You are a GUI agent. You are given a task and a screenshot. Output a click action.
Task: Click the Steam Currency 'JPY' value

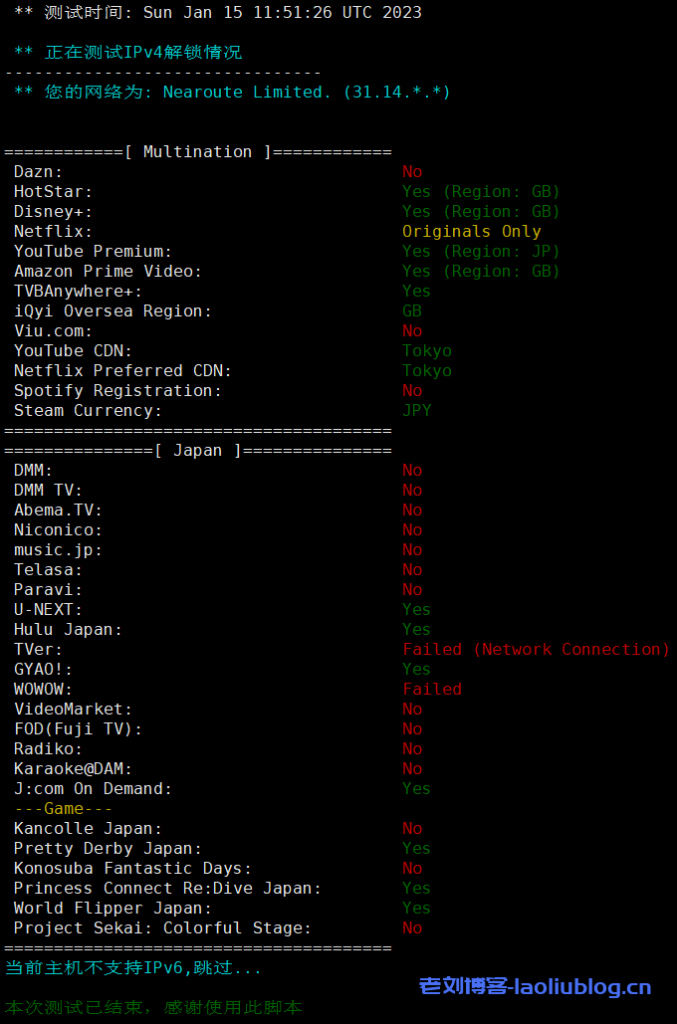417,410
